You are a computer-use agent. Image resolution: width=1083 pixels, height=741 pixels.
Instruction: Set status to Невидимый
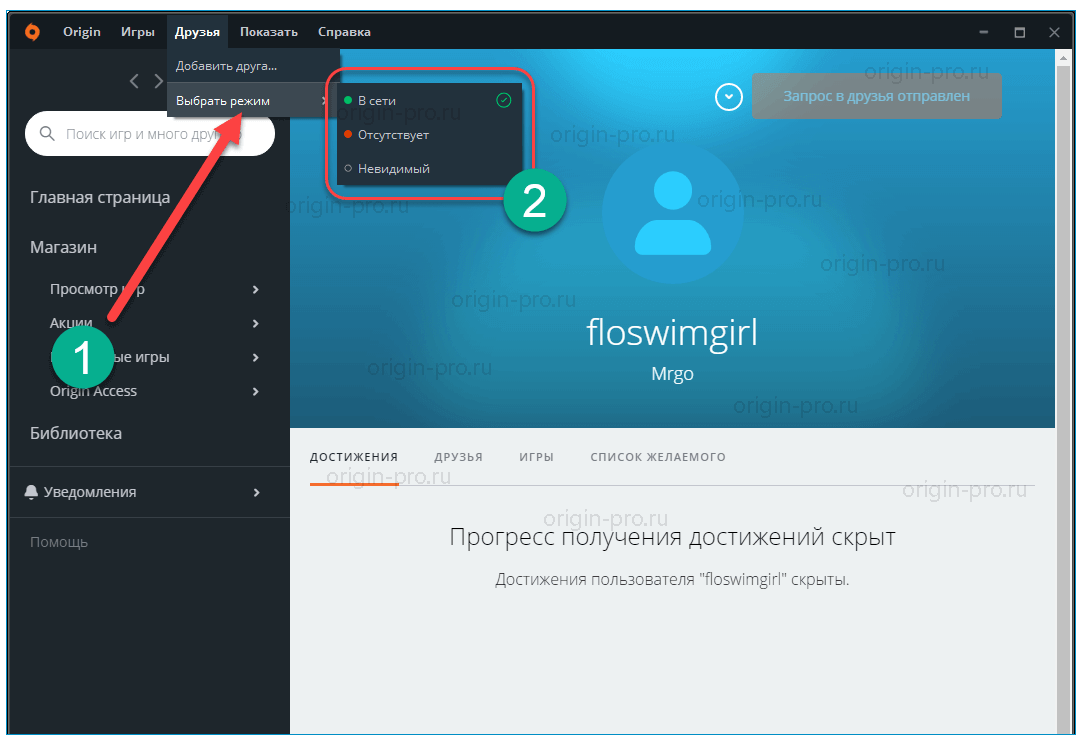click(x=429, y=169)
